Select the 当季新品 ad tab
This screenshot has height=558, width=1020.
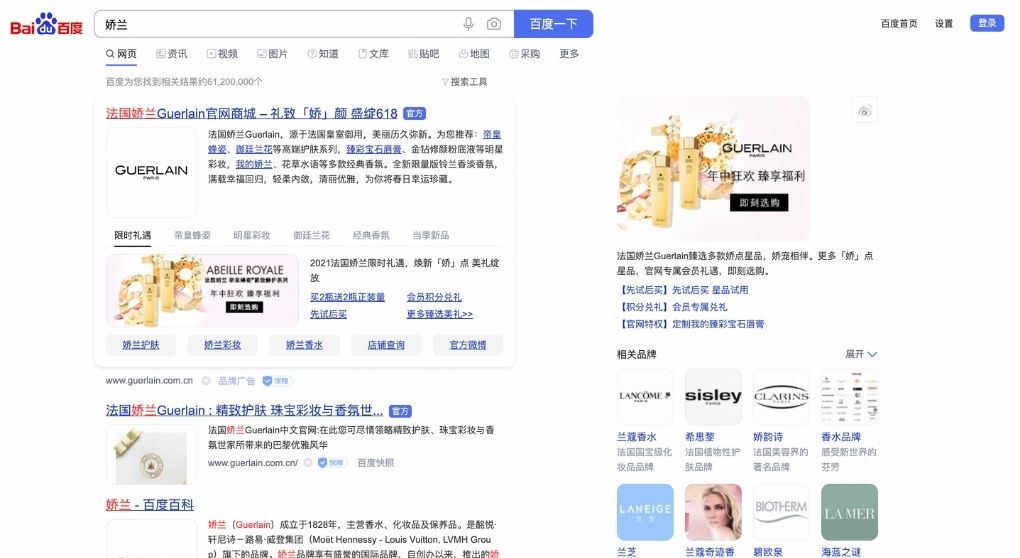(431, 235)
